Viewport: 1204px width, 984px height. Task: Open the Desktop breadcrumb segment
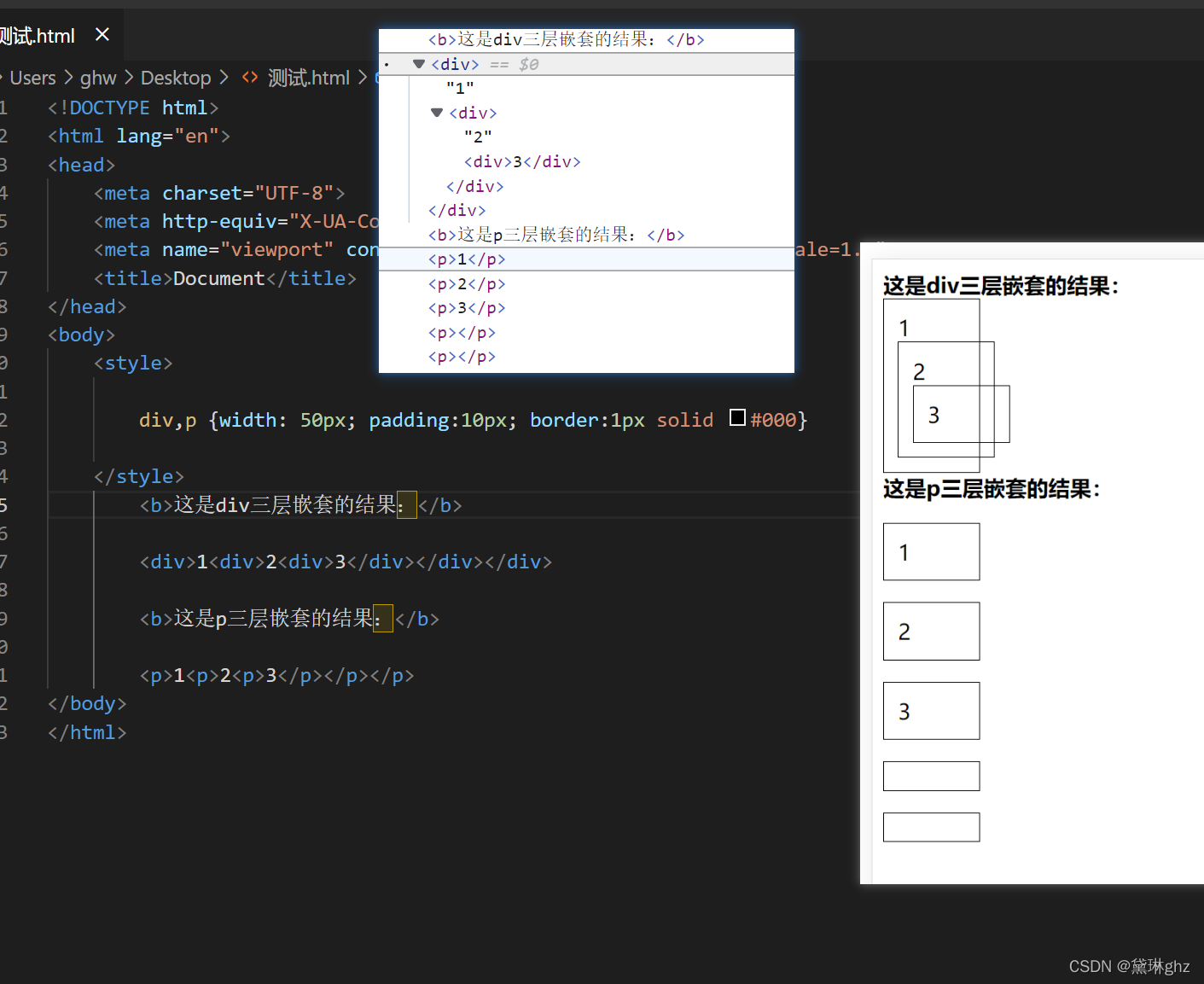[x=176, y=78]
